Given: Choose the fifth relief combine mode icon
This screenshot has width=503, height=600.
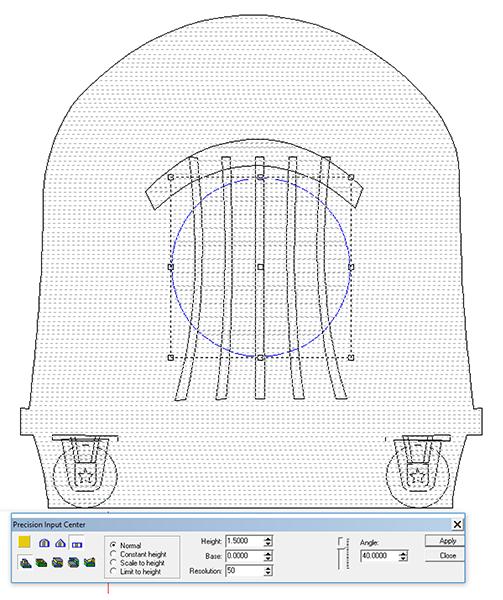Looking at the screenshot, I should click(x=90, y=562).
